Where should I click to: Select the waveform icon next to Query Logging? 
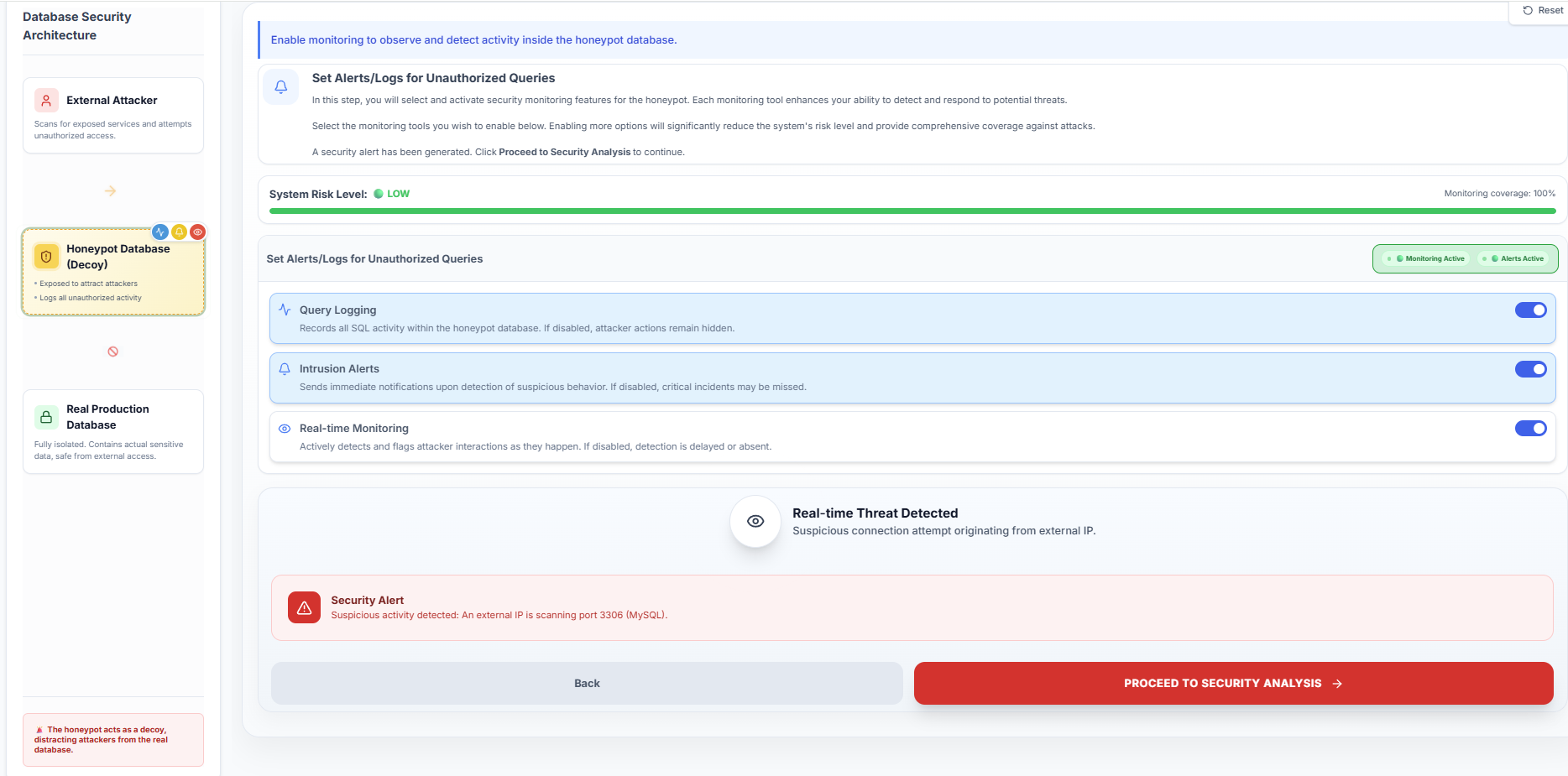285,310
